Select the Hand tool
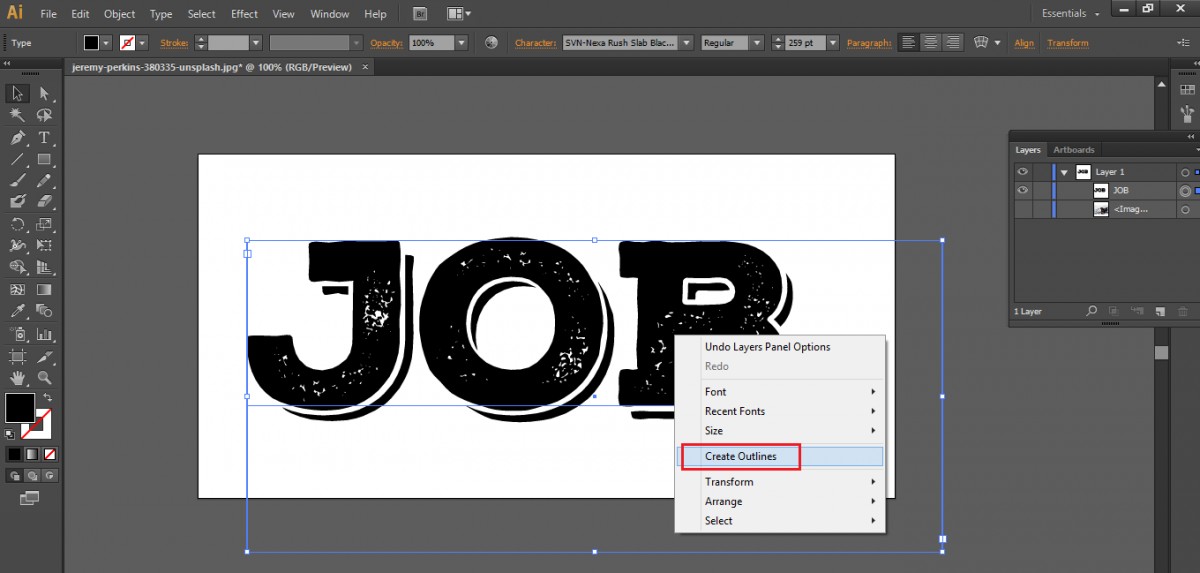This screenshot has height=573, width=1200. click(18, 378)
